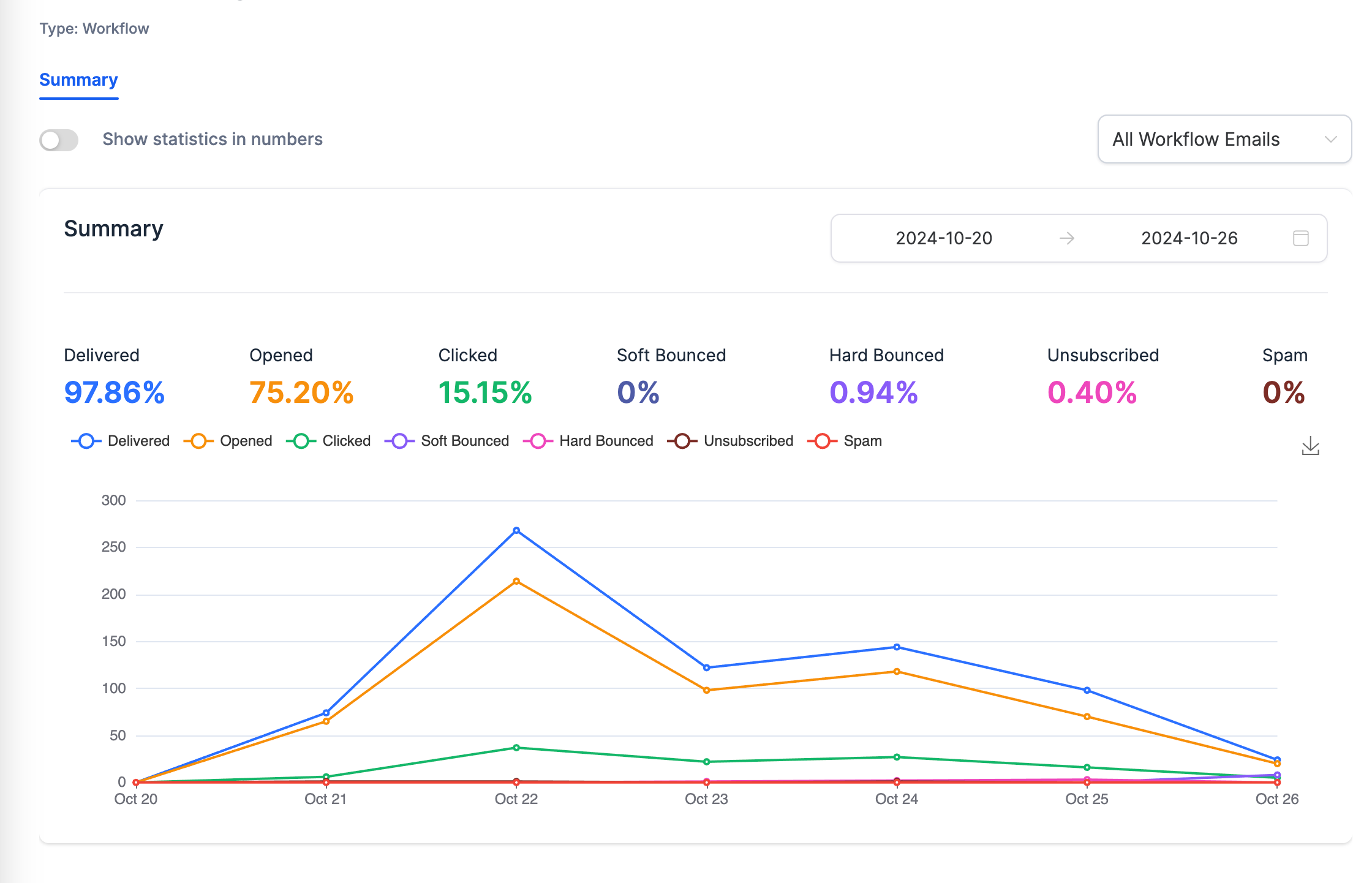Click the Oct 26 axis label
Screen dimensions: 1372x883
click(x=1277, y=799)
